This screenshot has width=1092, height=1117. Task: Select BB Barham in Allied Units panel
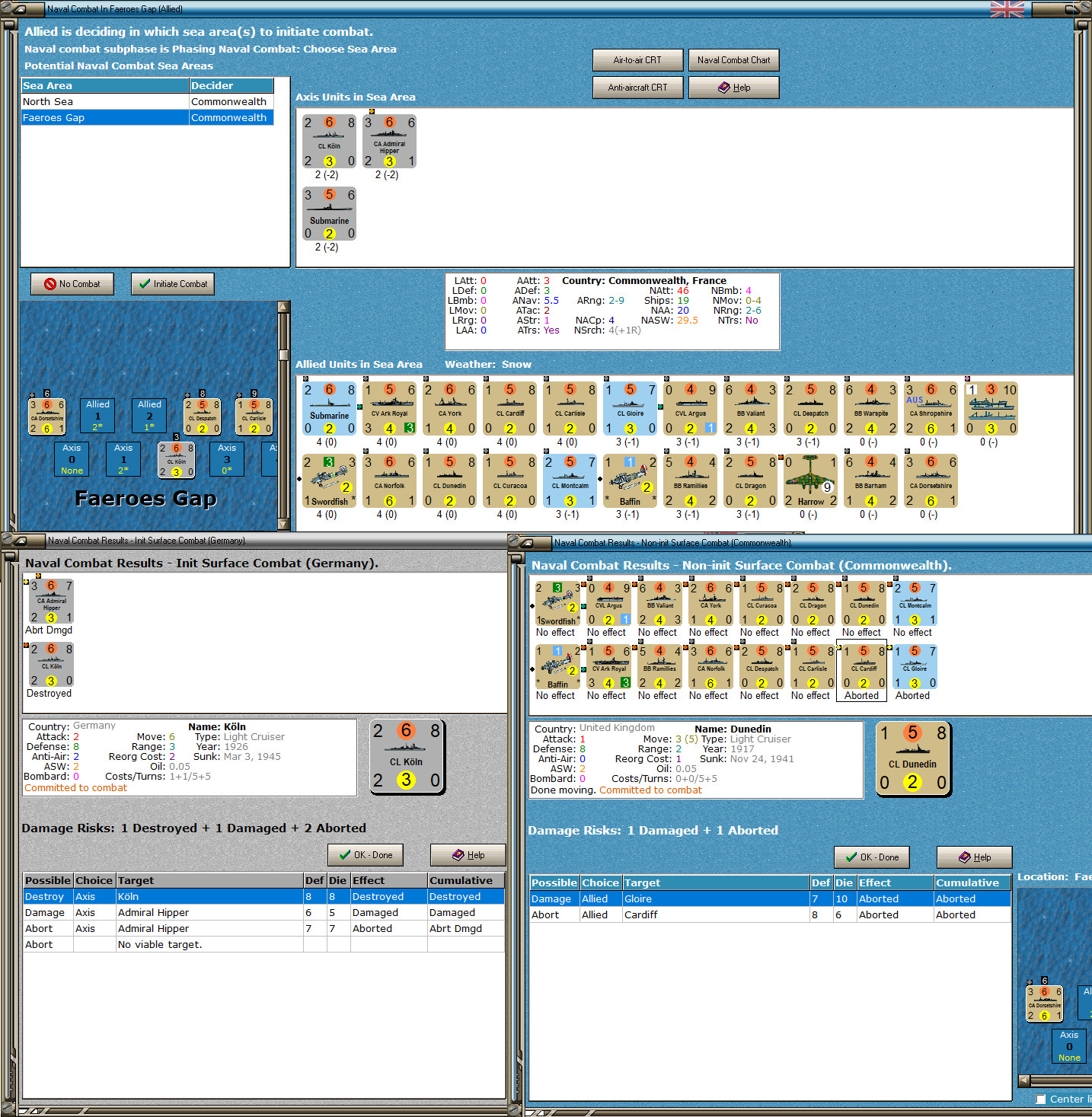pos(870,481)
